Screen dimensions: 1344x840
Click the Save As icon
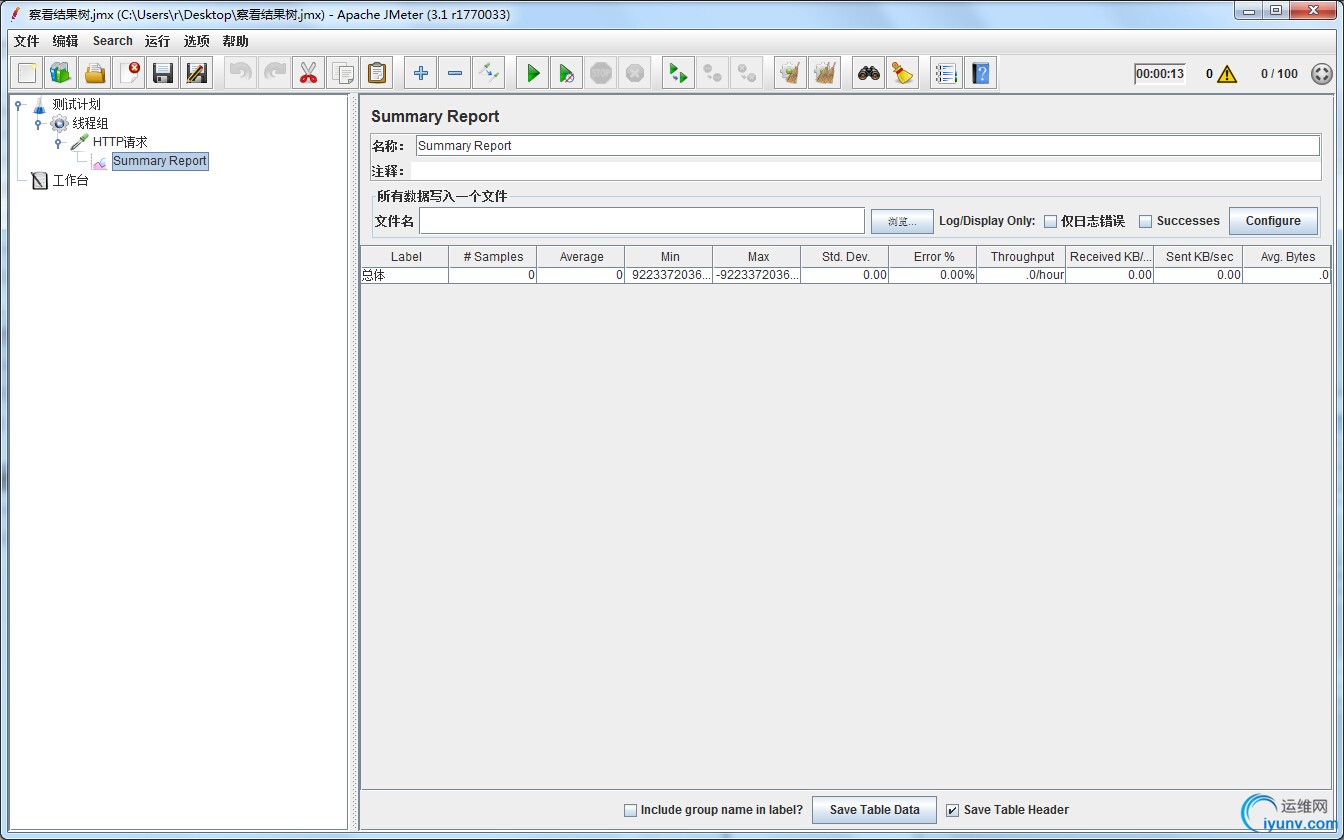[x=197, y=73]
